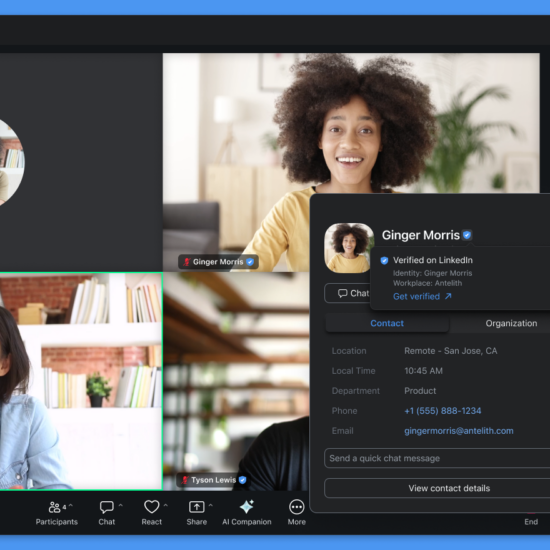This screenshot has height=550, width=550.
Task: Expand the Chat options caret
Action: (121, 505)
